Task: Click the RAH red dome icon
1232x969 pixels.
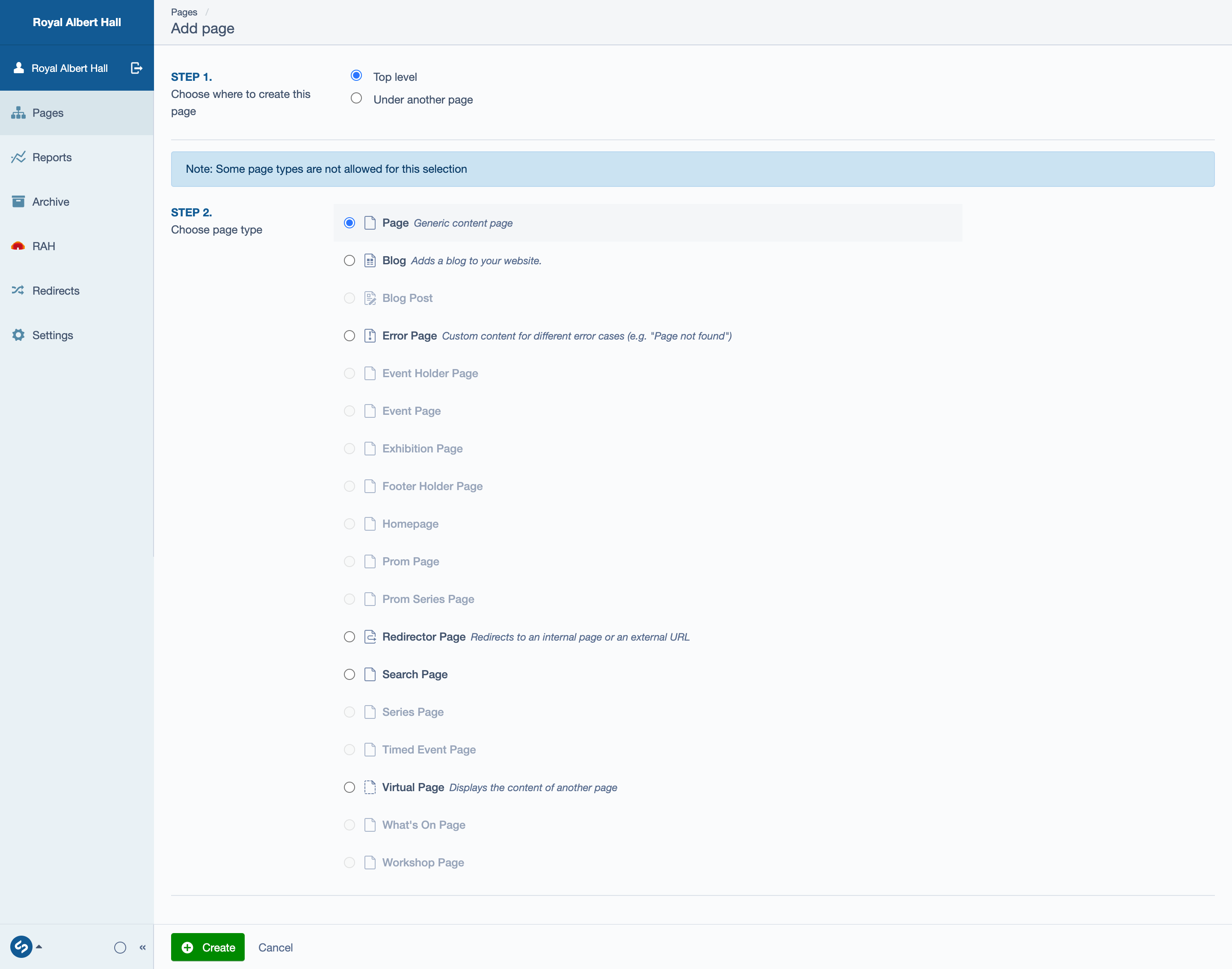Action: tap(18, 246)
